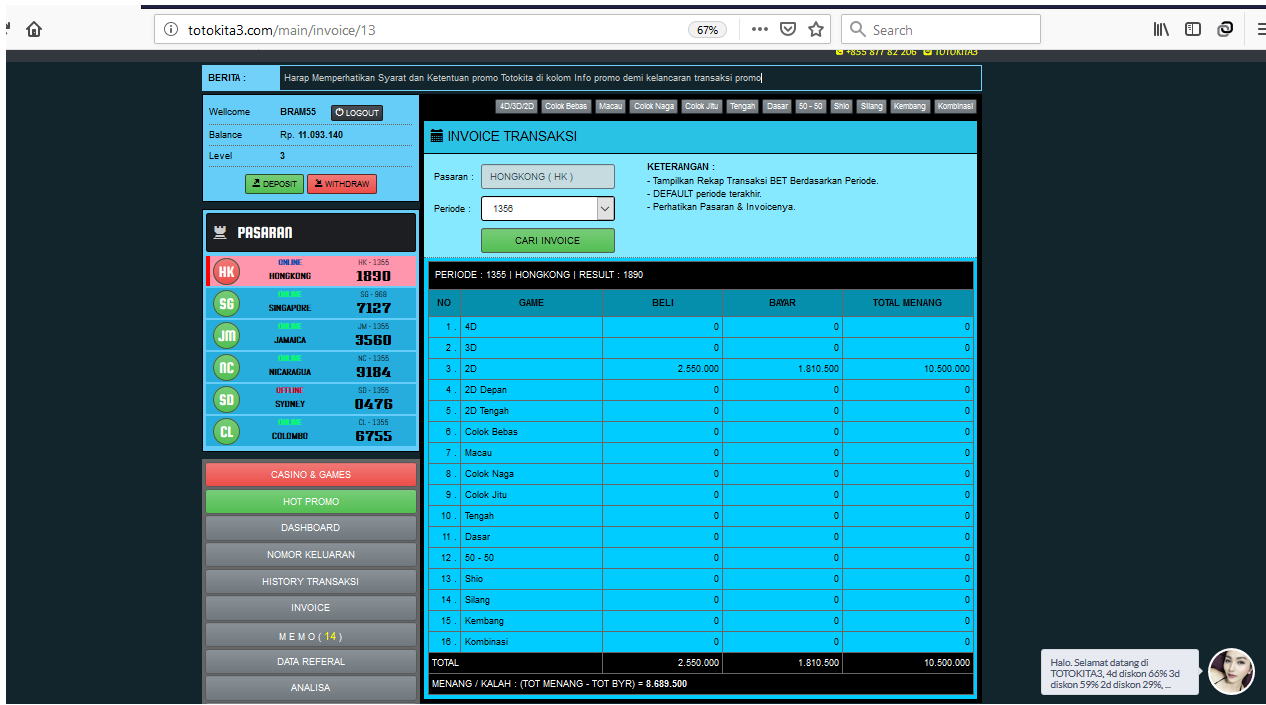Viewport: 1266px width, 705px height.
Task: Select the SG Singapore market icon
Action: [226, 303]
